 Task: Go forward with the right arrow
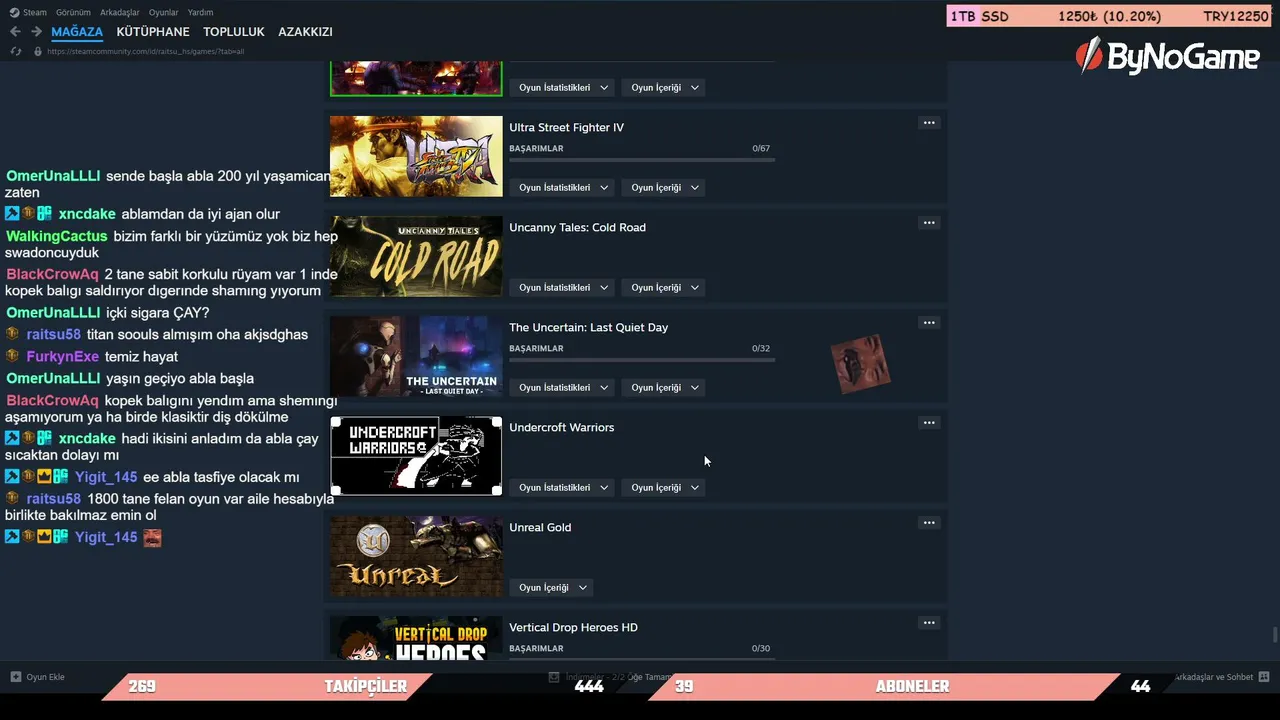coord(36,32)
